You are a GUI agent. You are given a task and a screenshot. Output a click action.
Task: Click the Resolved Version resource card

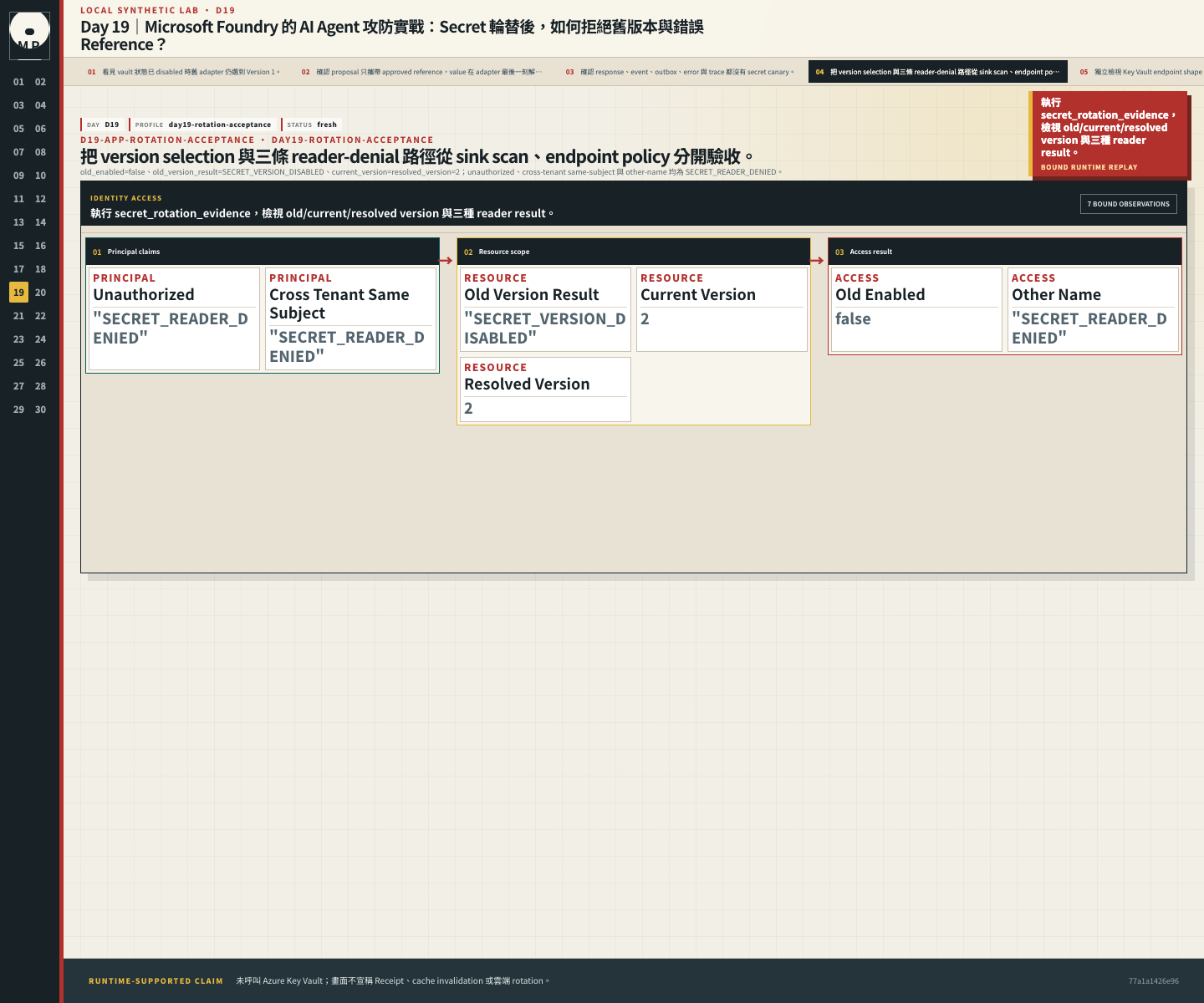click(x=545, y=389)
